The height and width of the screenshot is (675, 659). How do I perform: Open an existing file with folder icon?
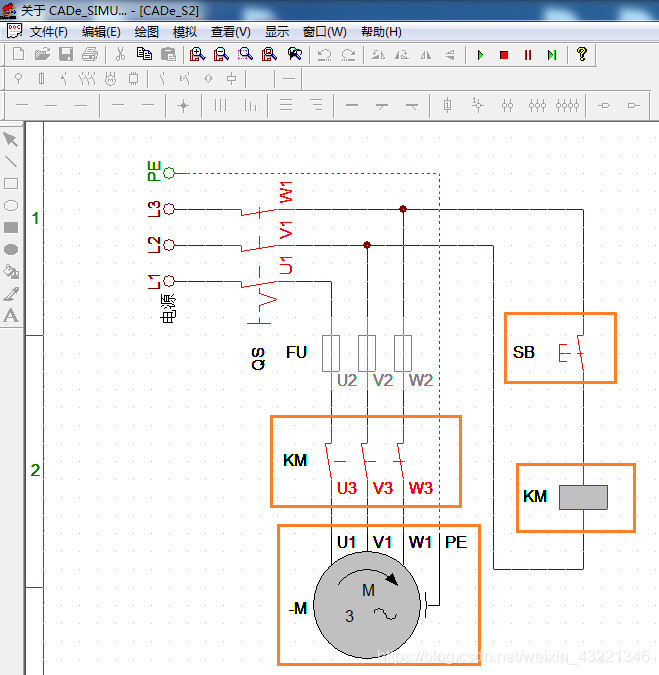click(42, 55)
